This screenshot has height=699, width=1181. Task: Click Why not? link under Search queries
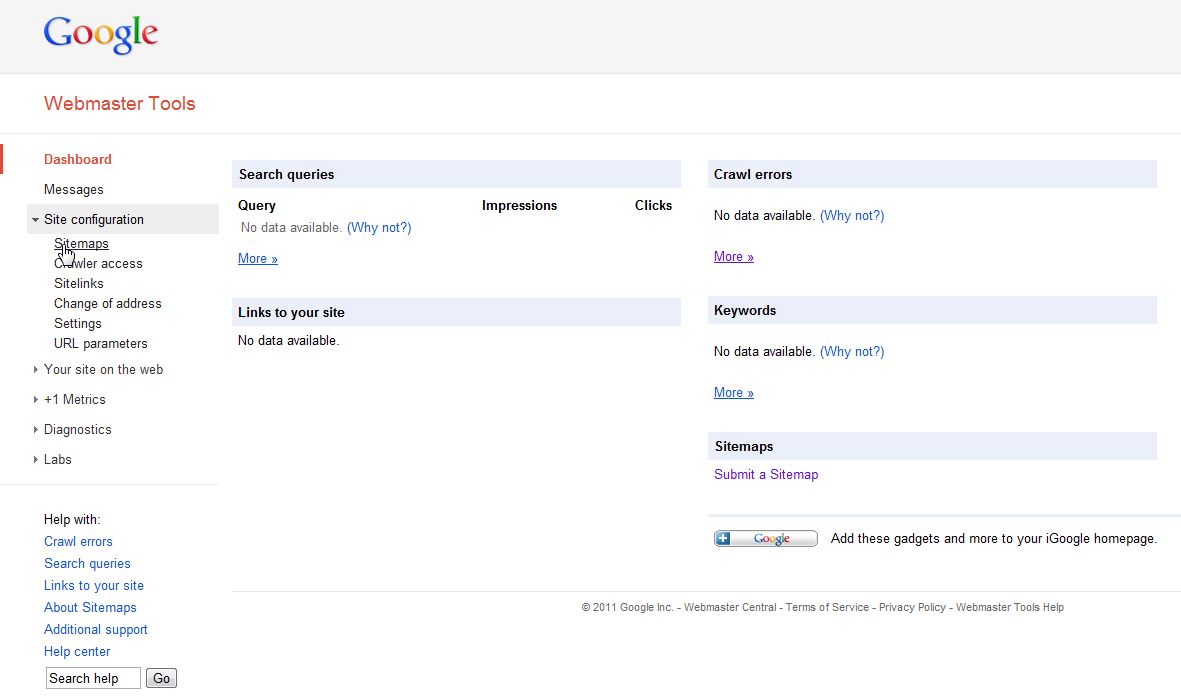click(379, 228)
